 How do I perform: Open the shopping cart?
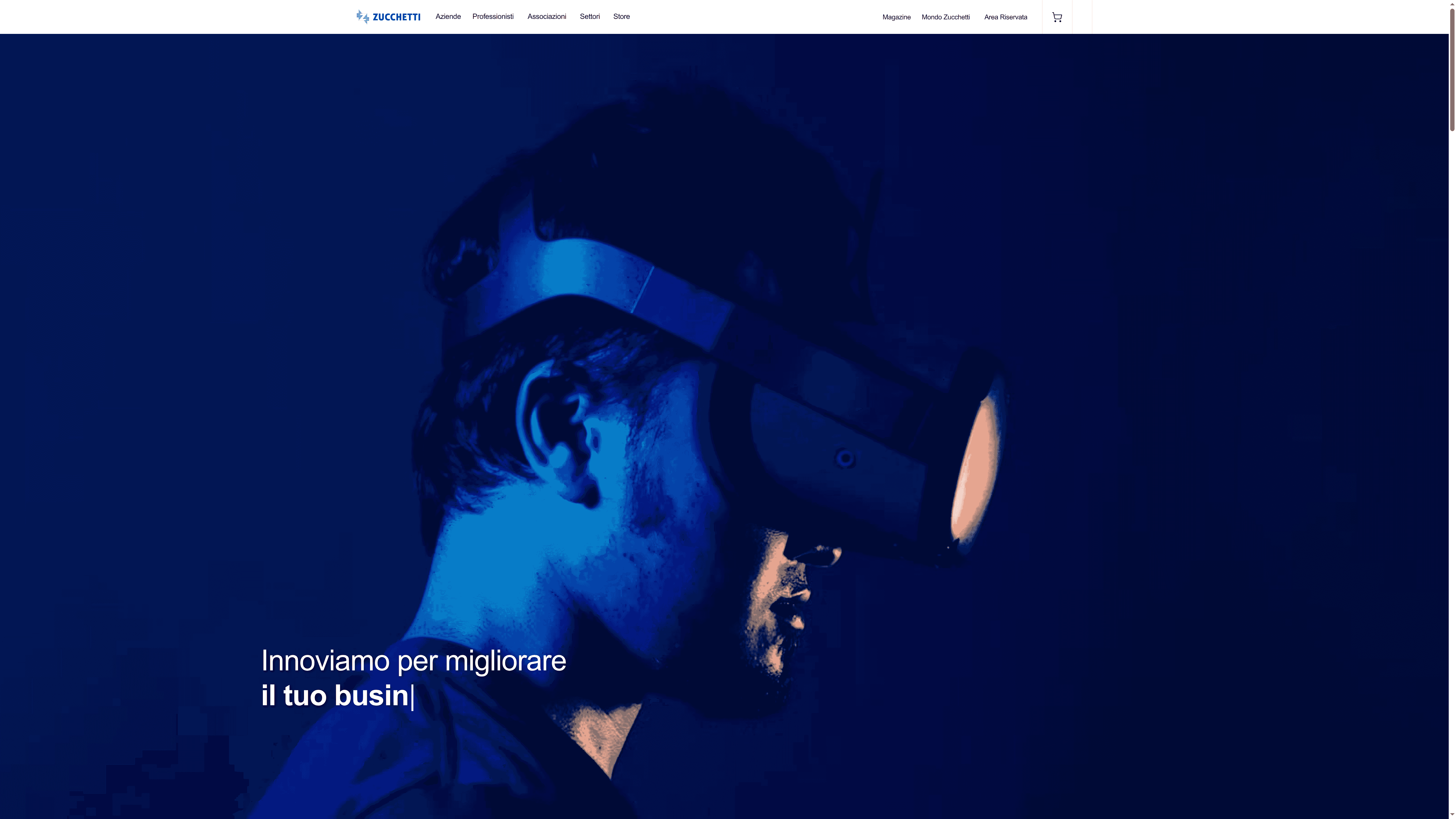1056,17
